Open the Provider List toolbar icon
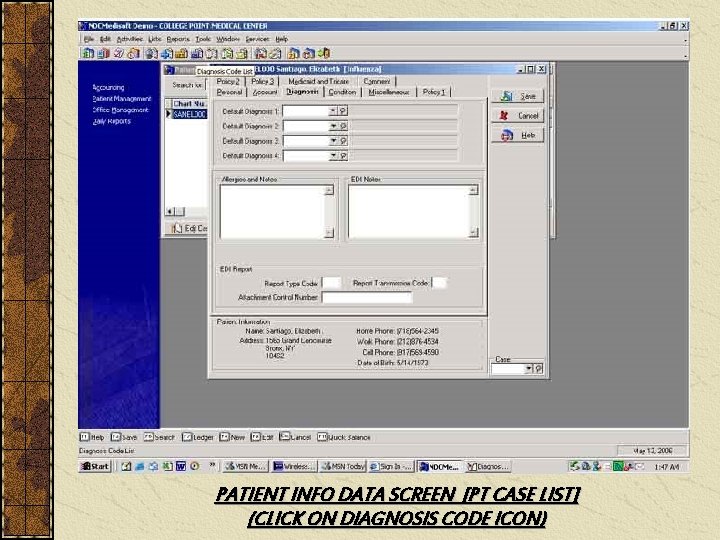This screenshot has width=720, height=540. coord(212,54)
